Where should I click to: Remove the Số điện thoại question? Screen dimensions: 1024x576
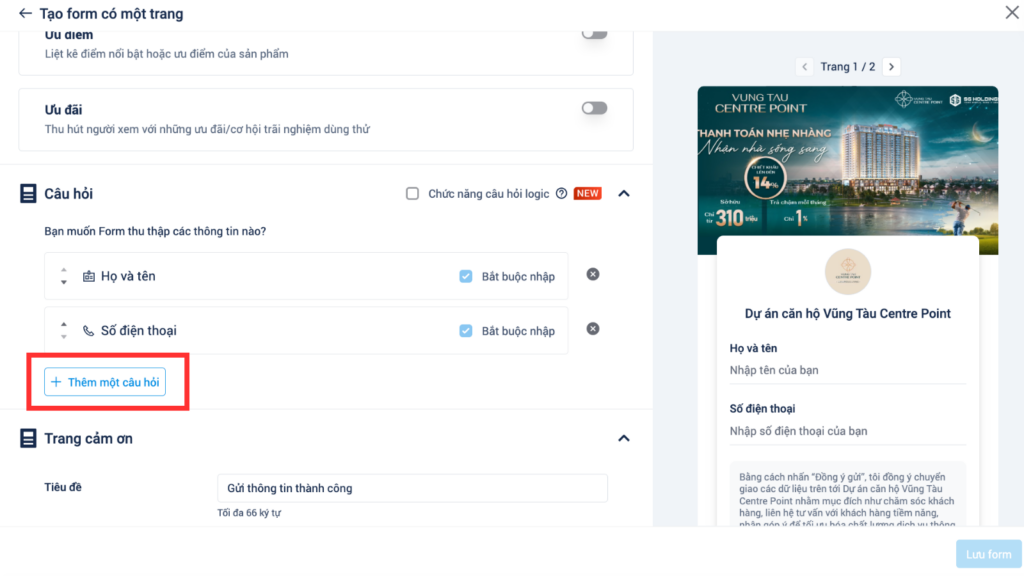coord(592,328)
